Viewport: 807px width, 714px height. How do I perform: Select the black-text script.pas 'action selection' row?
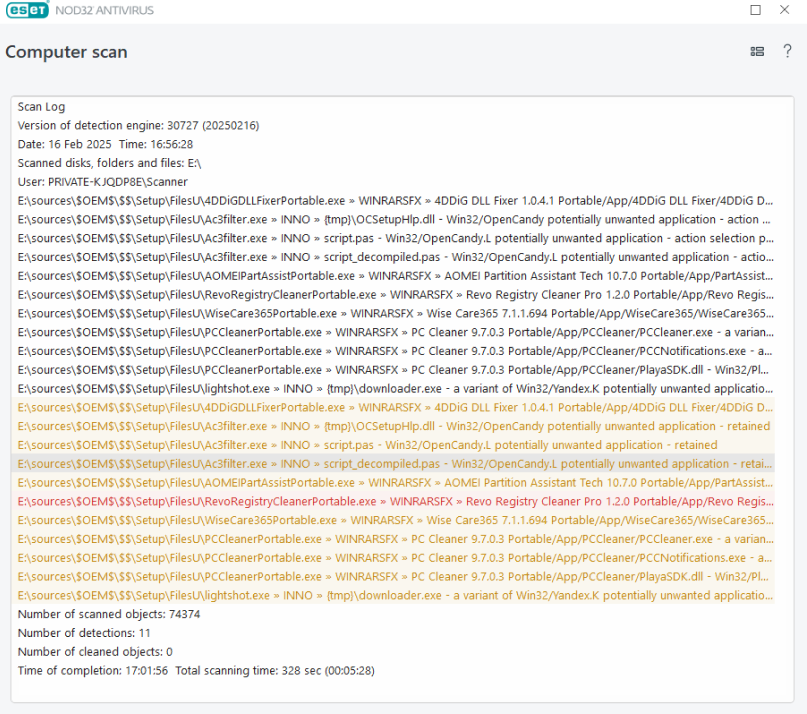point(393,238)
